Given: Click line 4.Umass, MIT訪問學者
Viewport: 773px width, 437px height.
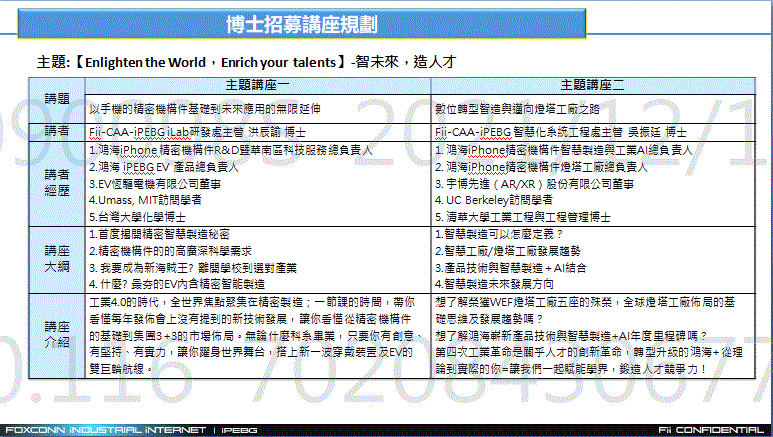Looking at the screenshot, I should click(x=145, y=200).
